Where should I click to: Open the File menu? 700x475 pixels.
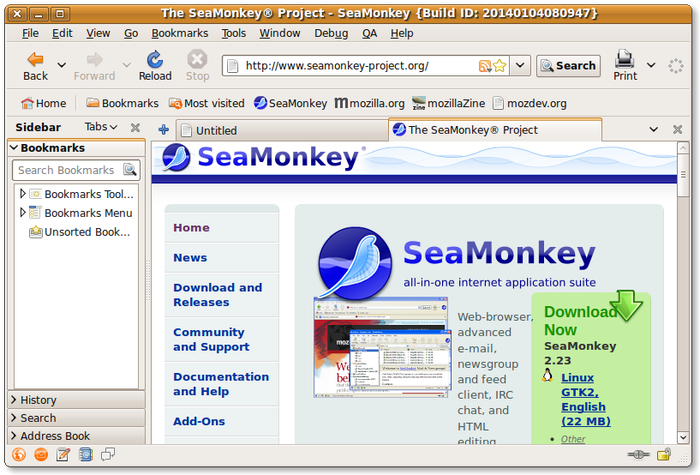(x=30, y=33)
